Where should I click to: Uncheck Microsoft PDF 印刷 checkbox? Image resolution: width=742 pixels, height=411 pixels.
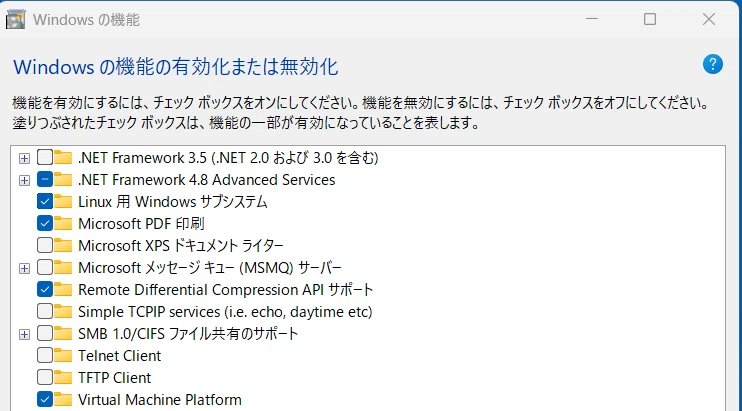(45, 223)
